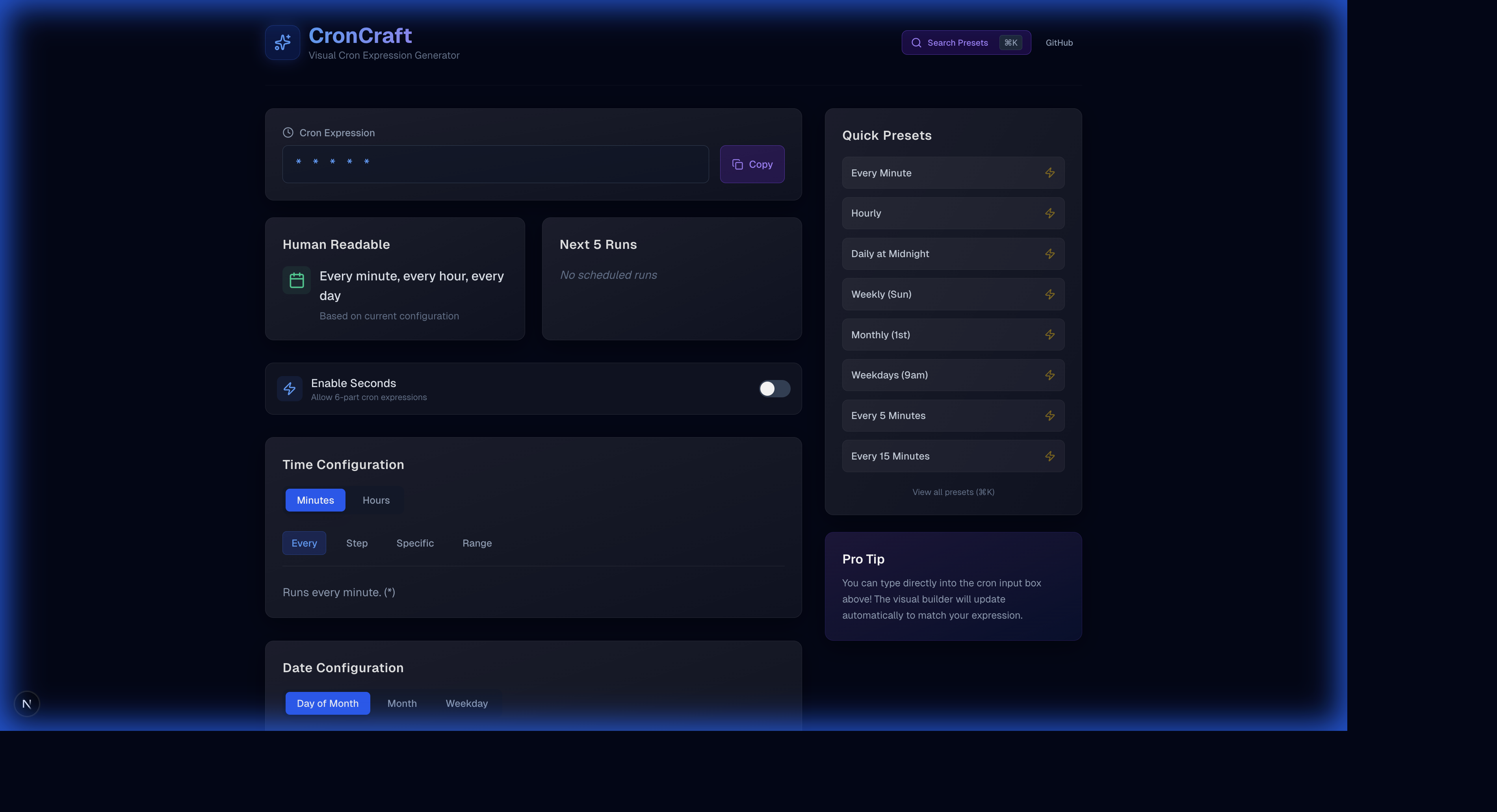Viewport: 1497px width, 812px height.
Task: Select the Specific mode tab
Action: click(x=415, y=543)
